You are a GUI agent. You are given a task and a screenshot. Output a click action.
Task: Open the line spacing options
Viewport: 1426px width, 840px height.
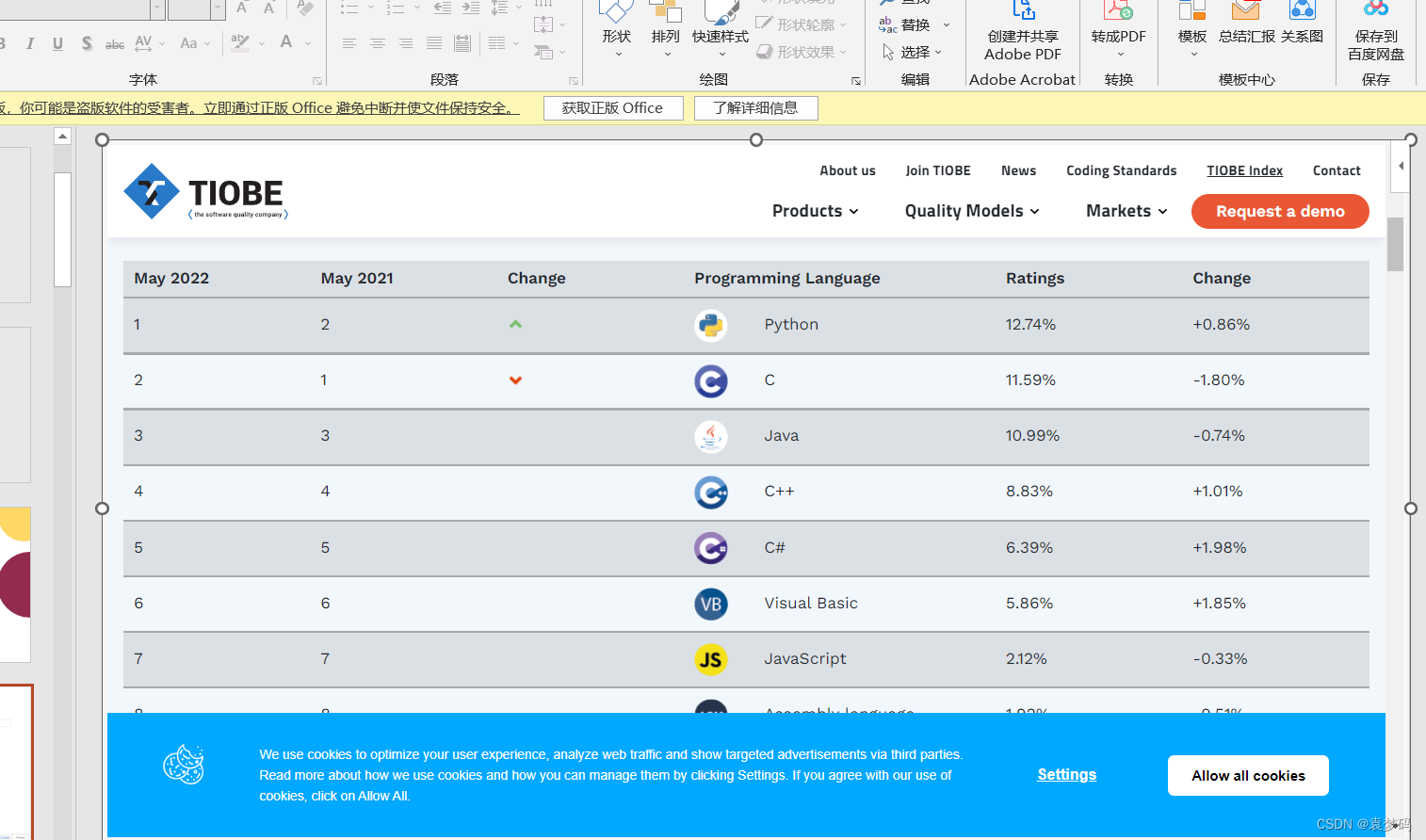(506, 8)
